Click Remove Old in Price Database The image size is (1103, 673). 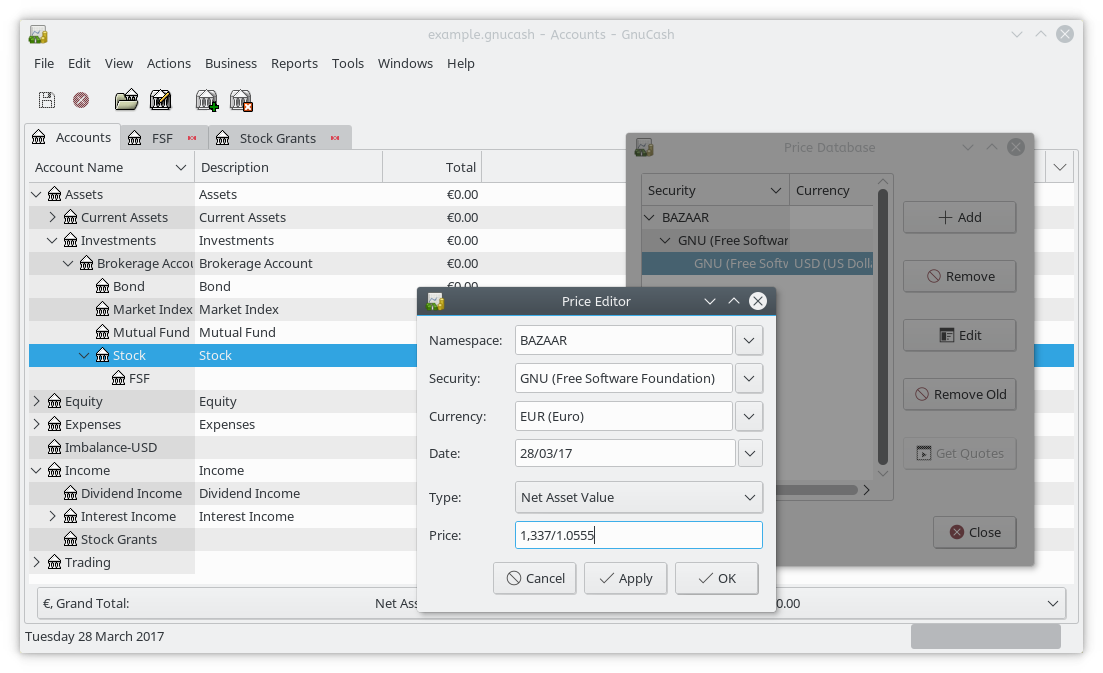click(x=959, y=395)
